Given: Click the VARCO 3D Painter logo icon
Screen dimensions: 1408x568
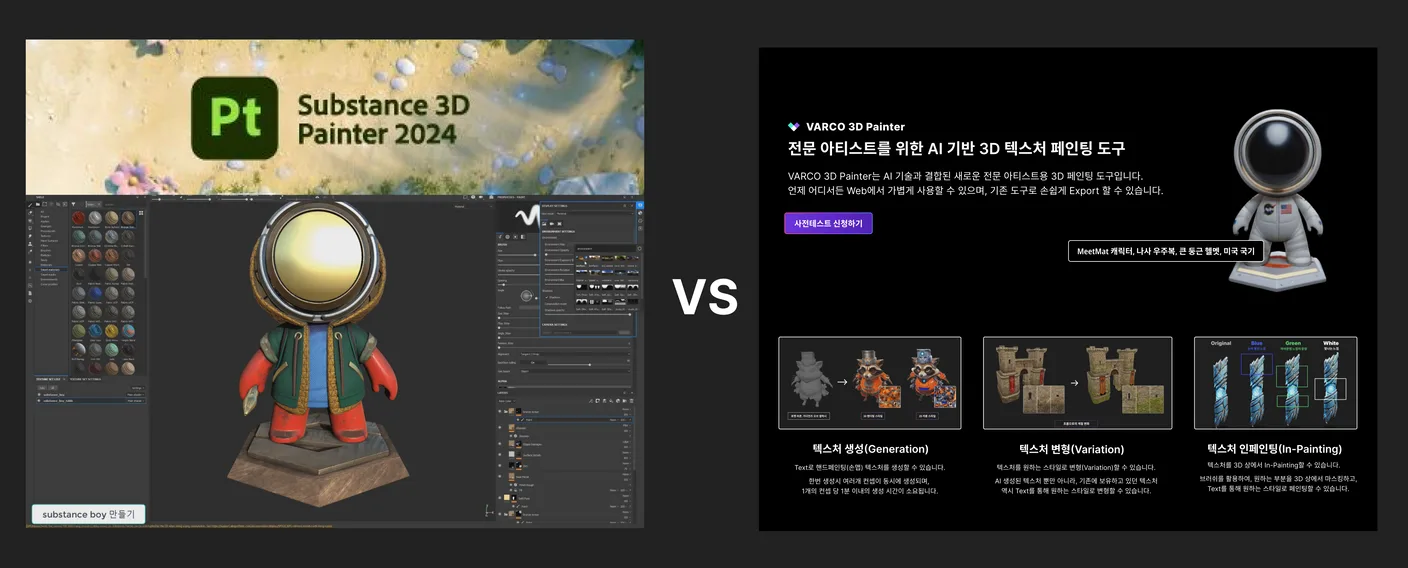Looking at the screenshot, I should click(x=794, y=127).
